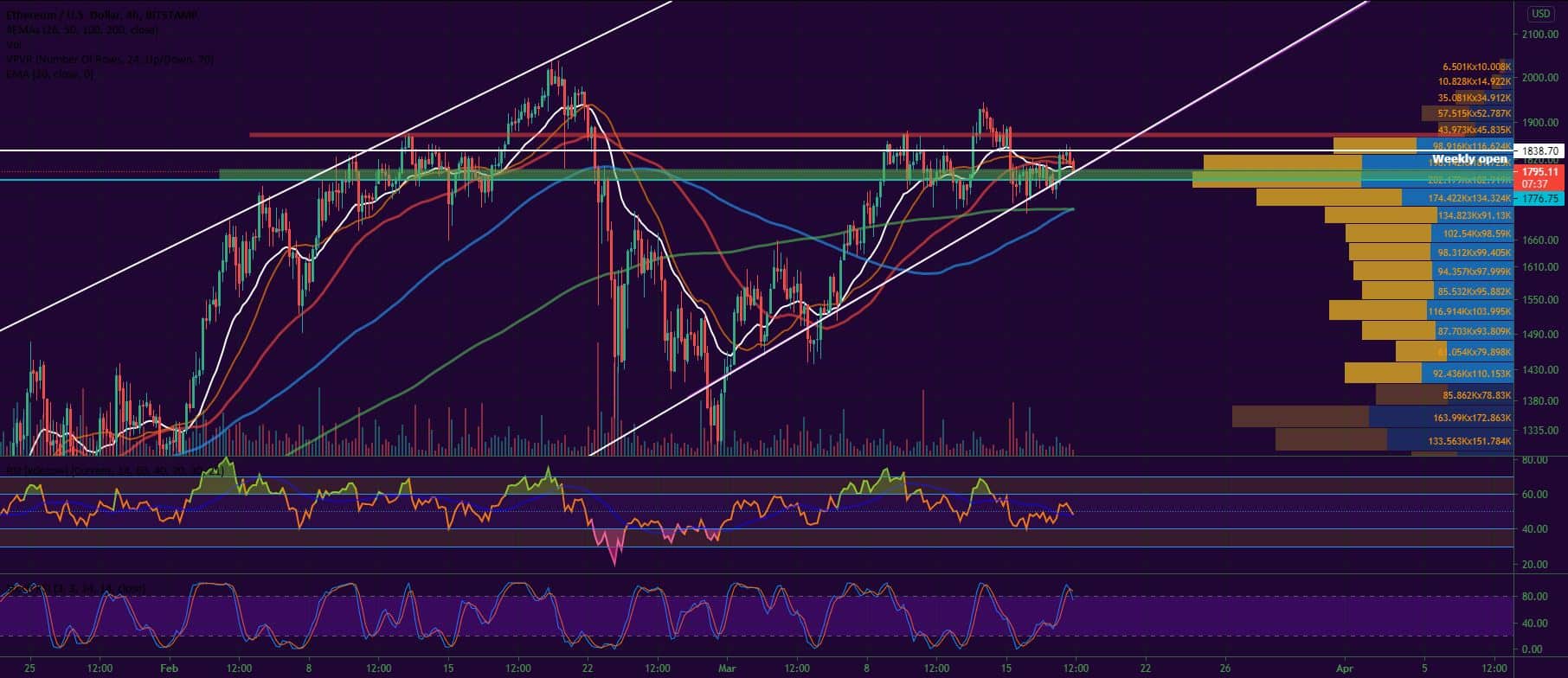Click the red current price label 1795.11
1568x678 pixels.
click(1539, 177)
